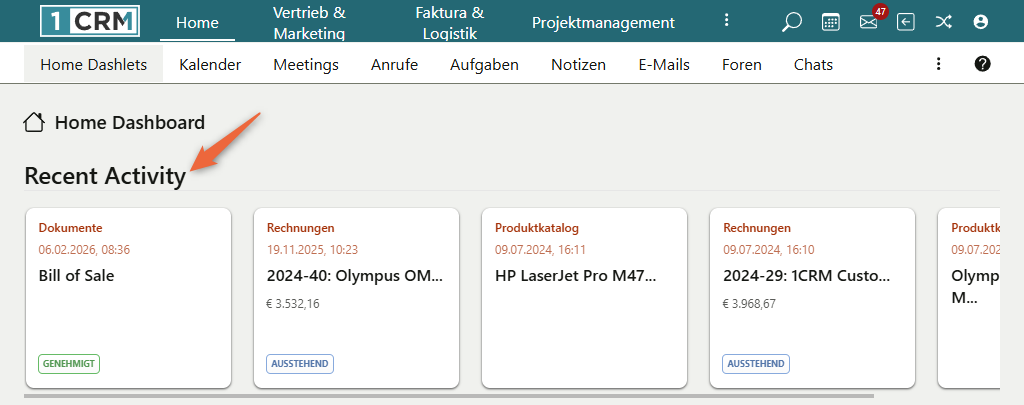Expand the three-dot menu beside Chats
Image resolution: width=1024 pixels, height=405 pixels.
(x=938, y=64)
